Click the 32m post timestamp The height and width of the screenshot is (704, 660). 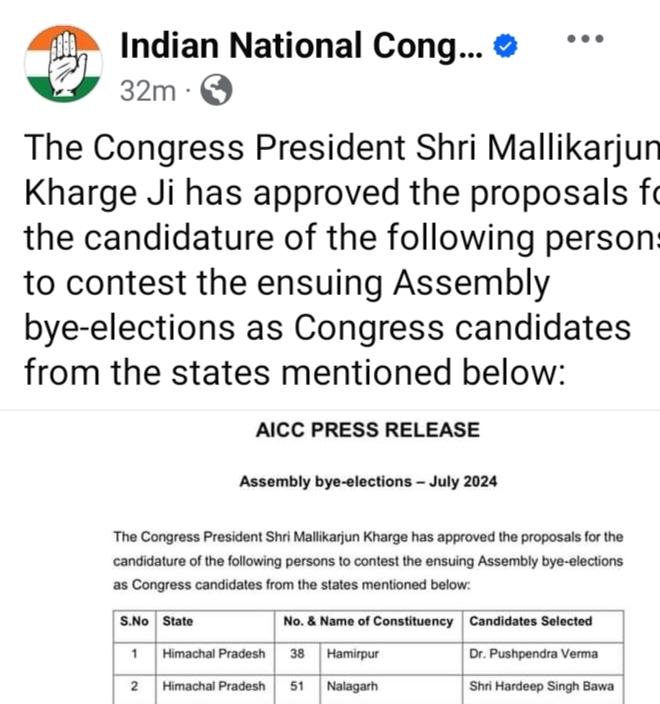(147, 91)
